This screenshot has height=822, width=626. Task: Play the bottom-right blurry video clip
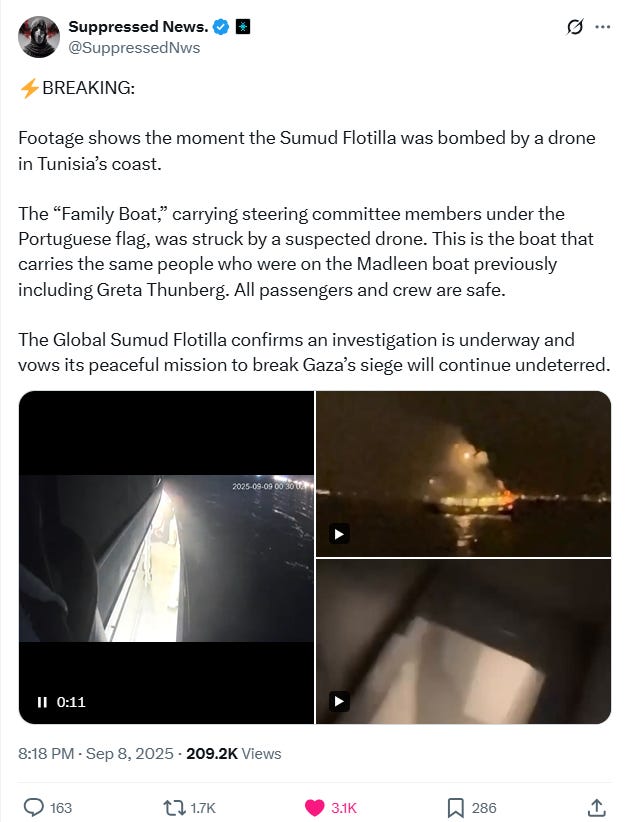pyautogui.click(x=339, y=701)
